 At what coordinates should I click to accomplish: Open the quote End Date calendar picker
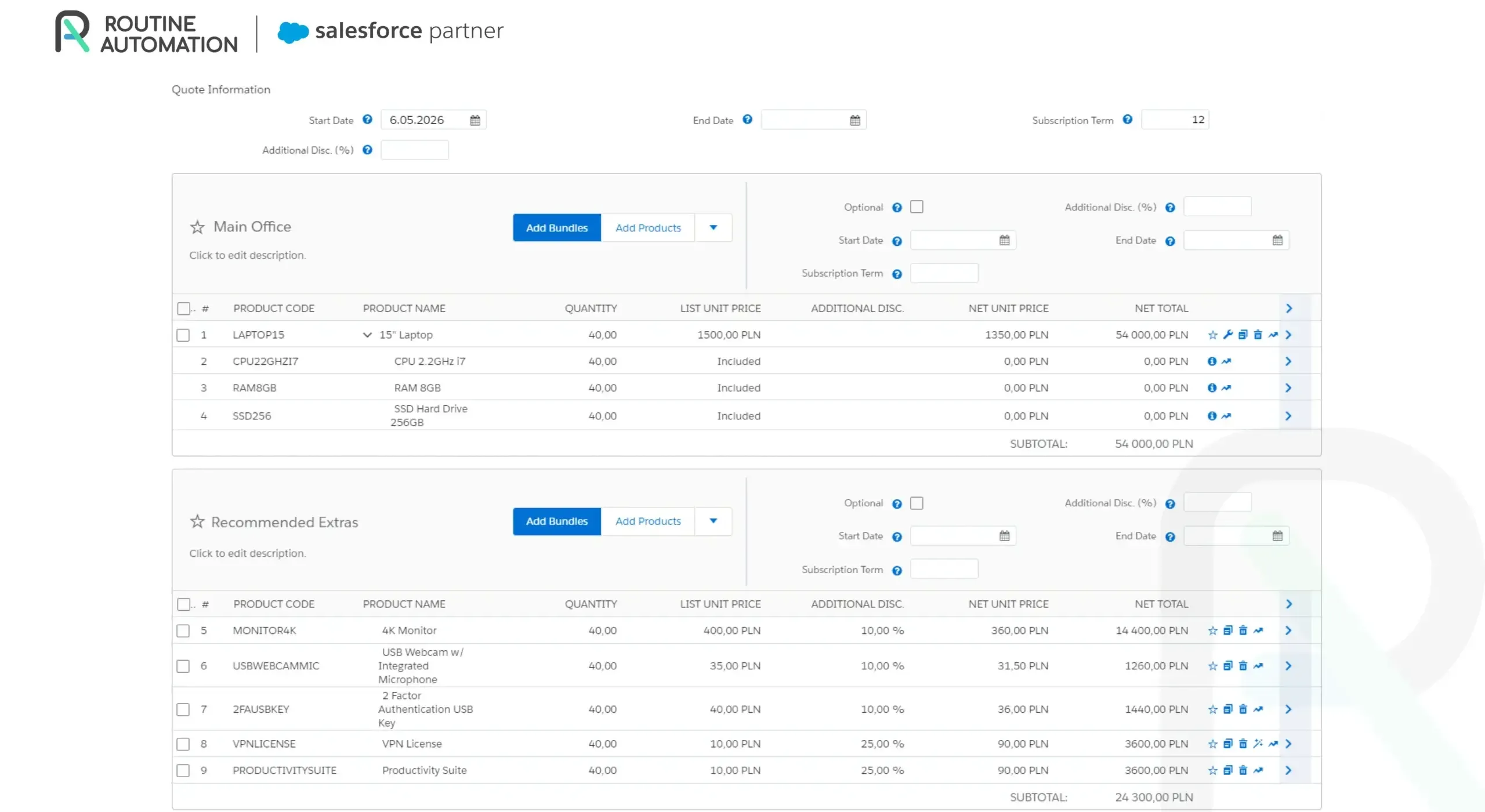[855, 120]
